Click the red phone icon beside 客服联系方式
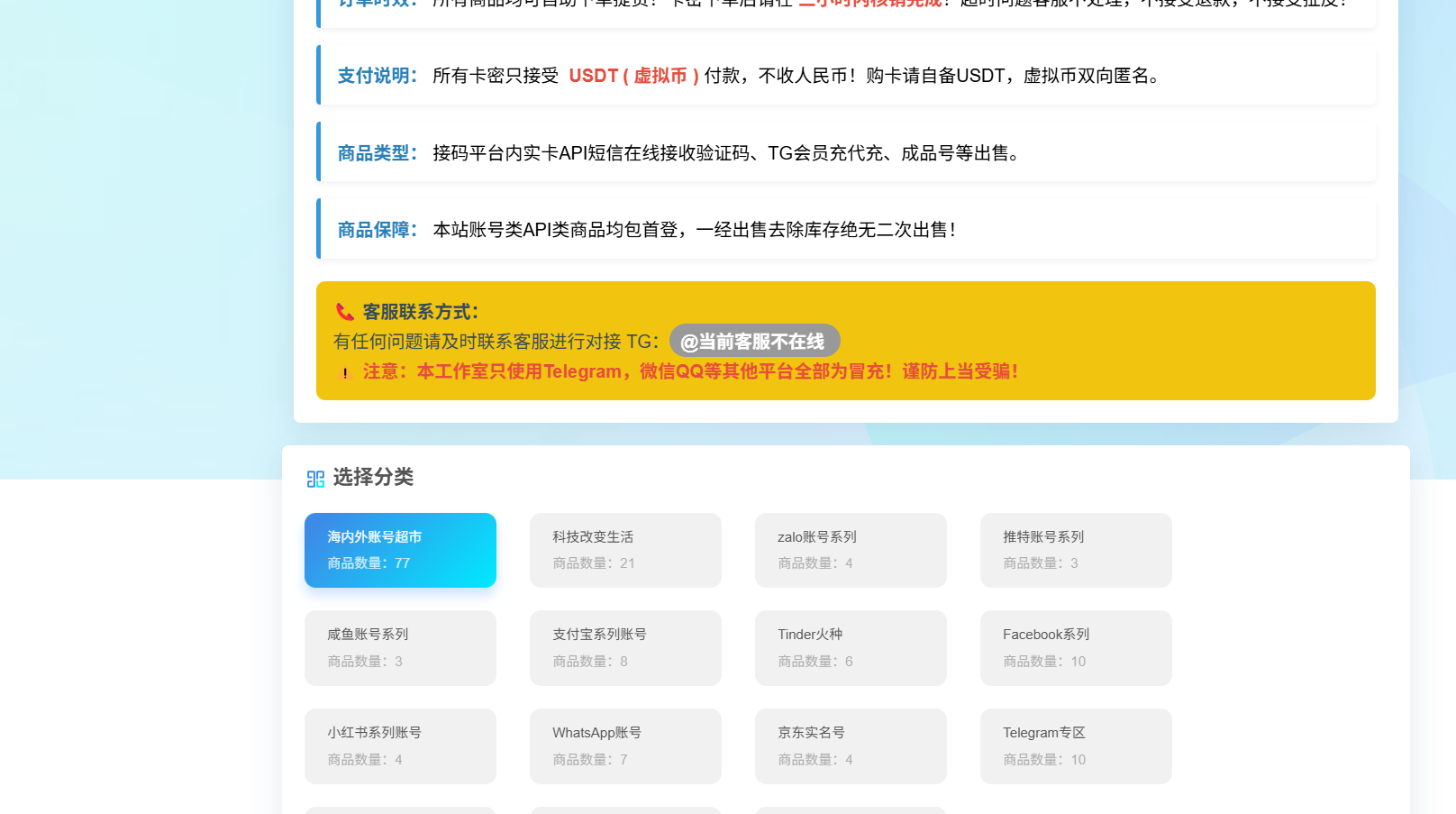 tap(344, 312)
